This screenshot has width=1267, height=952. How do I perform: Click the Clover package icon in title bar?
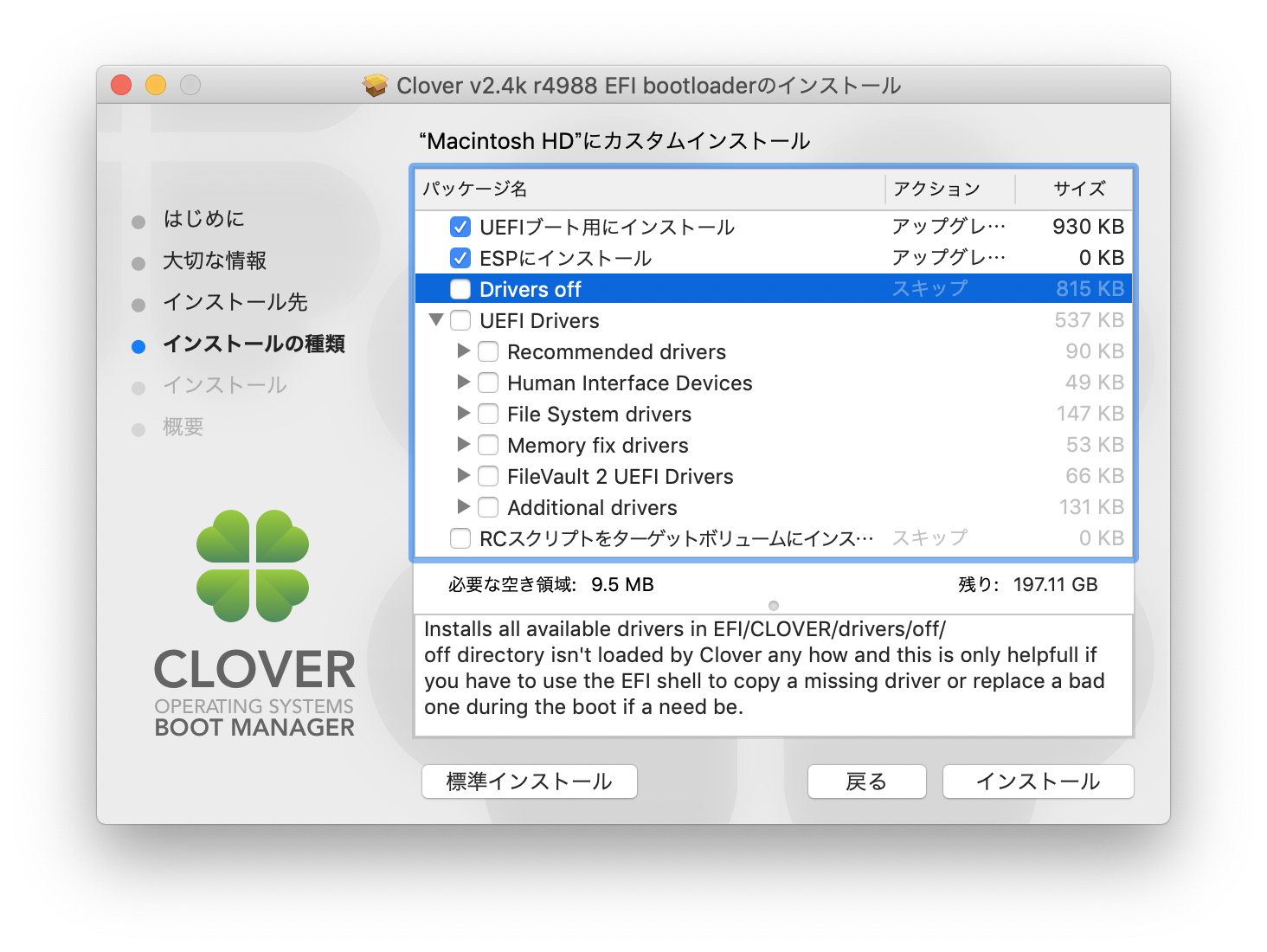pos(375,86)
